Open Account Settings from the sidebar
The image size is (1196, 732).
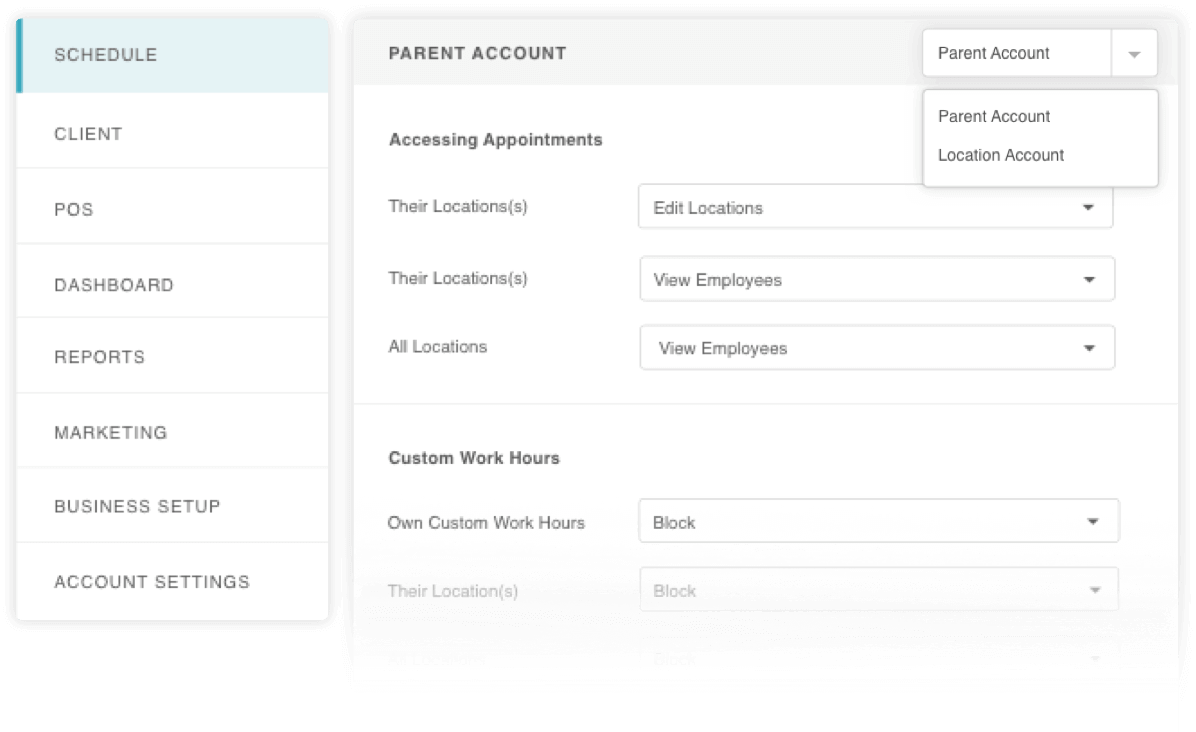(172, 581)
